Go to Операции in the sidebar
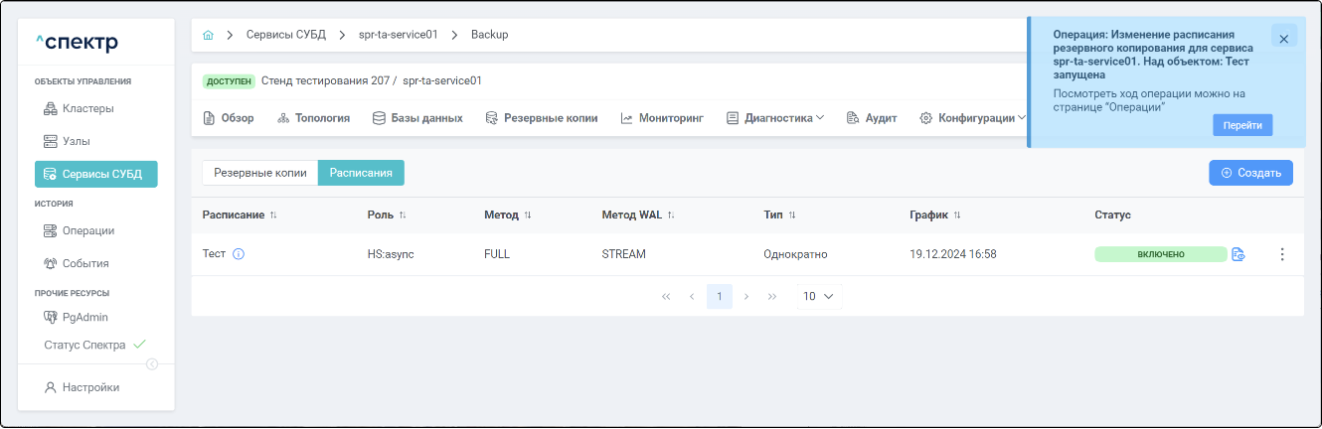This screenshot has width=1322, height=429. [88, 231]
